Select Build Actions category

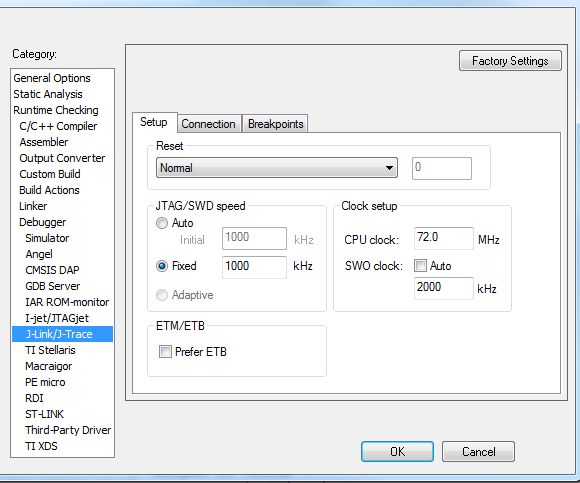49,190
